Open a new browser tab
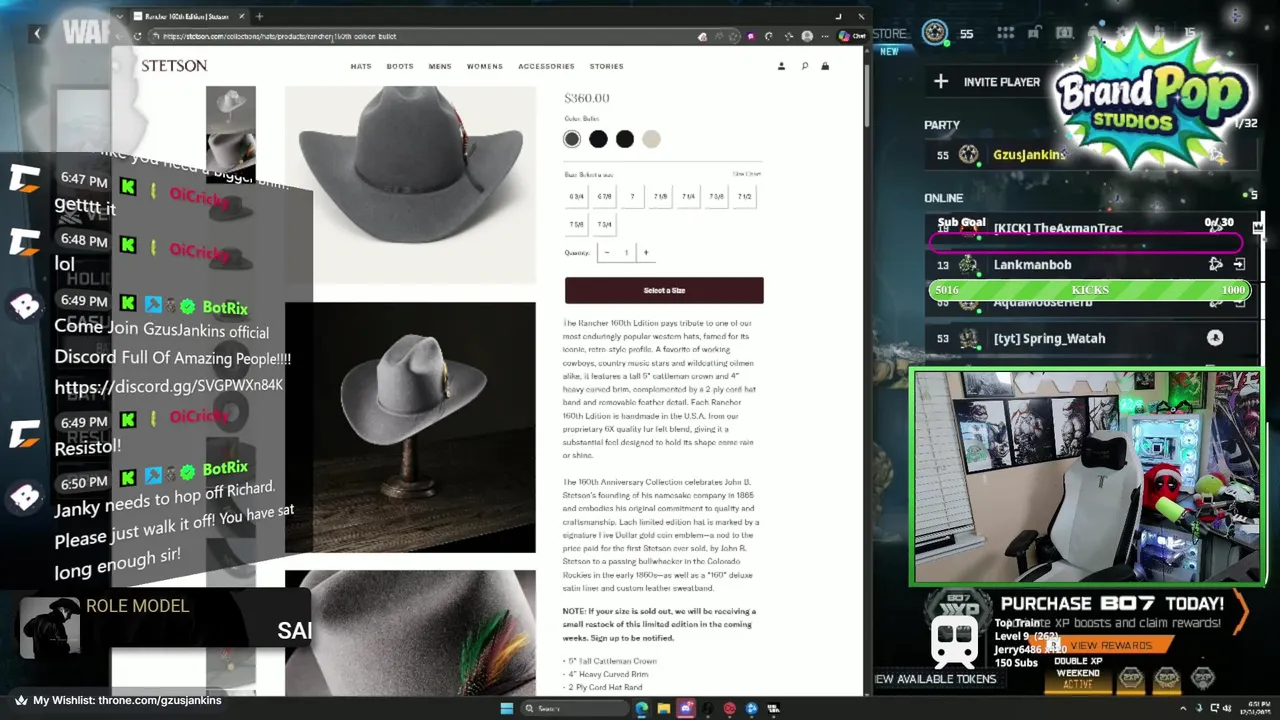1280x720 pixels. pos(259,16)
